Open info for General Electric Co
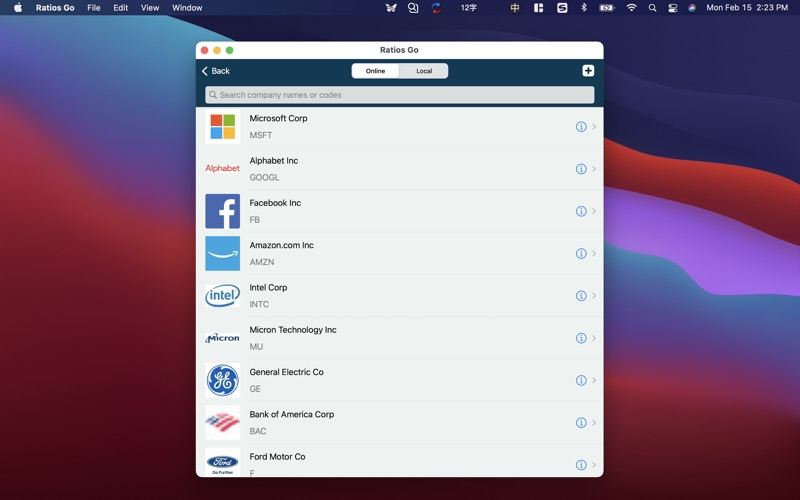Screen dimensions: 800x500 tap(581, 381)
